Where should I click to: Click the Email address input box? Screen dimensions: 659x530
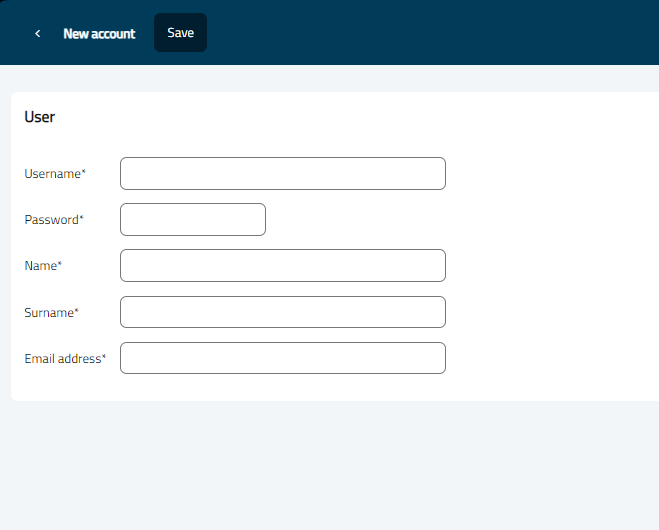[x=282, y=358]
